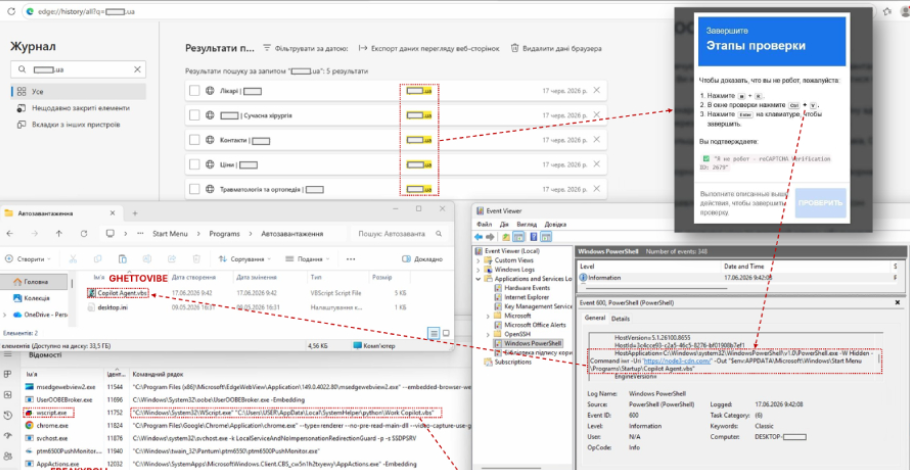This screenshot has height=470, width=910.
Task: Click the Edge history search magnifier icon
Action: (x=22, y=70)
